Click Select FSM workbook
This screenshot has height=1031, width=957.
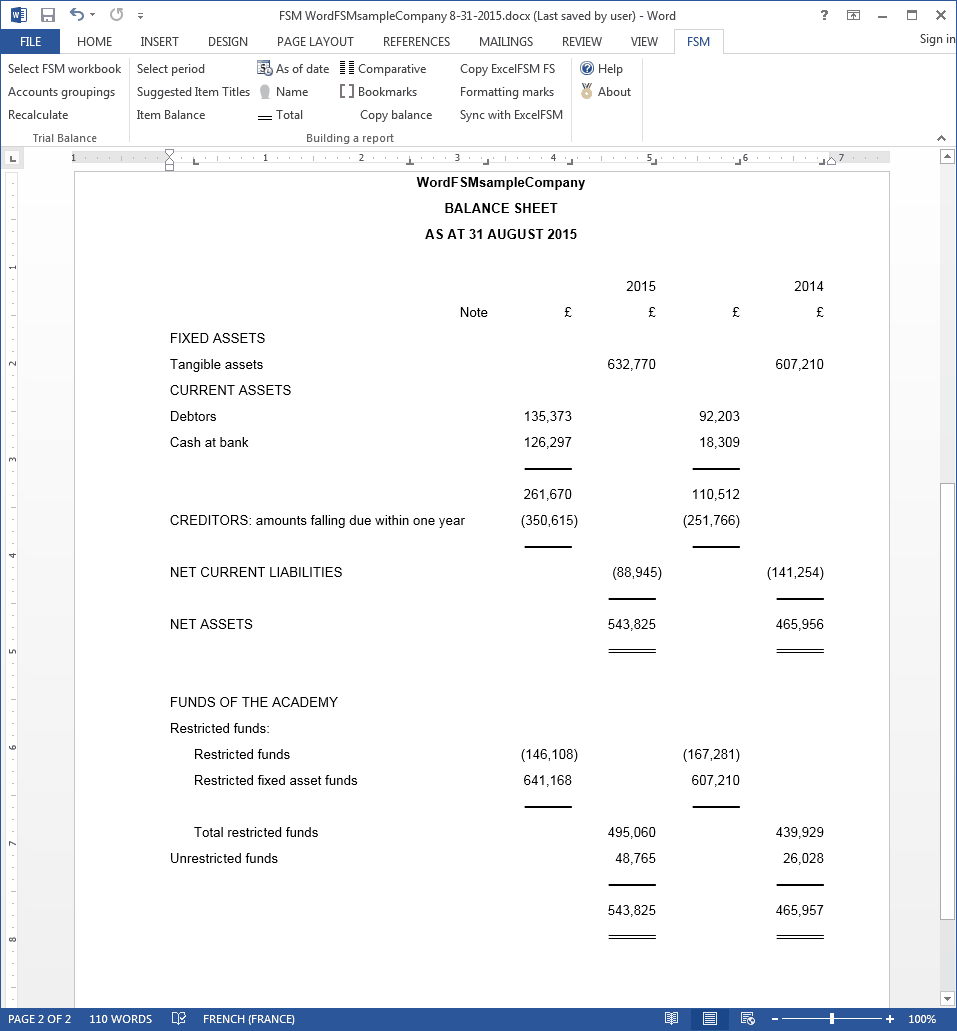point(64,68)
